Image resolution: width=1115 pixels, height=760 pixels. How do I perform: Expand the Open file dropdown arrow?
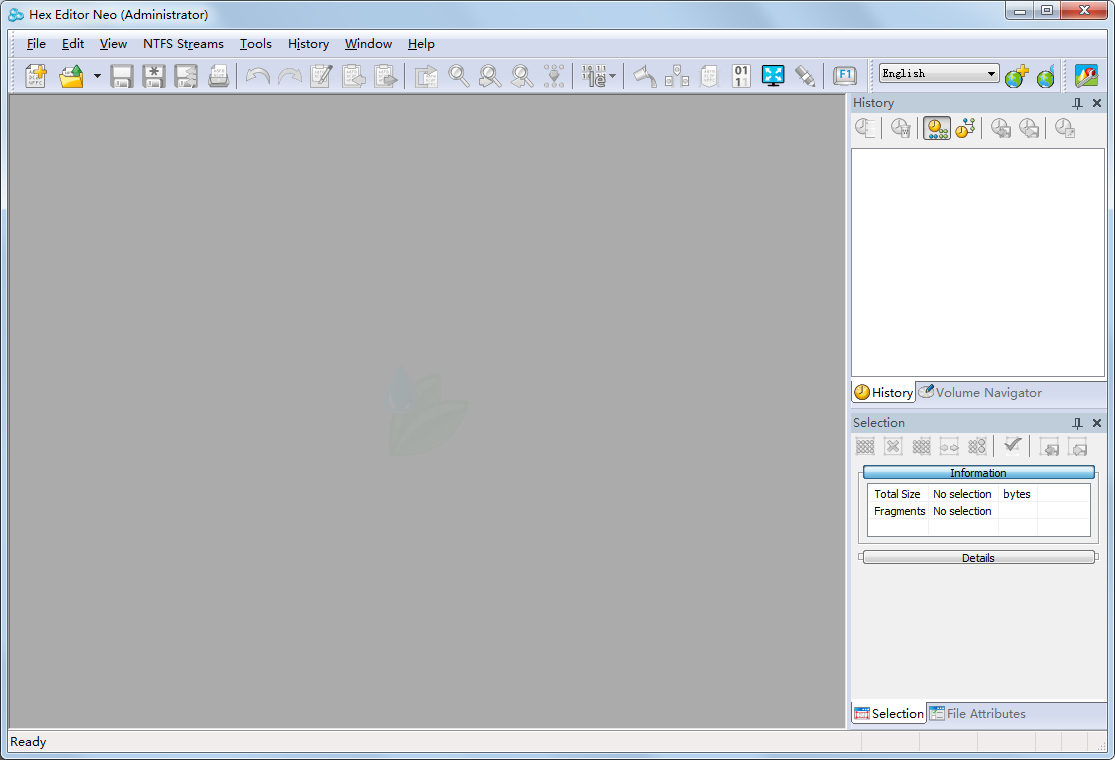[x=97, y=75]
